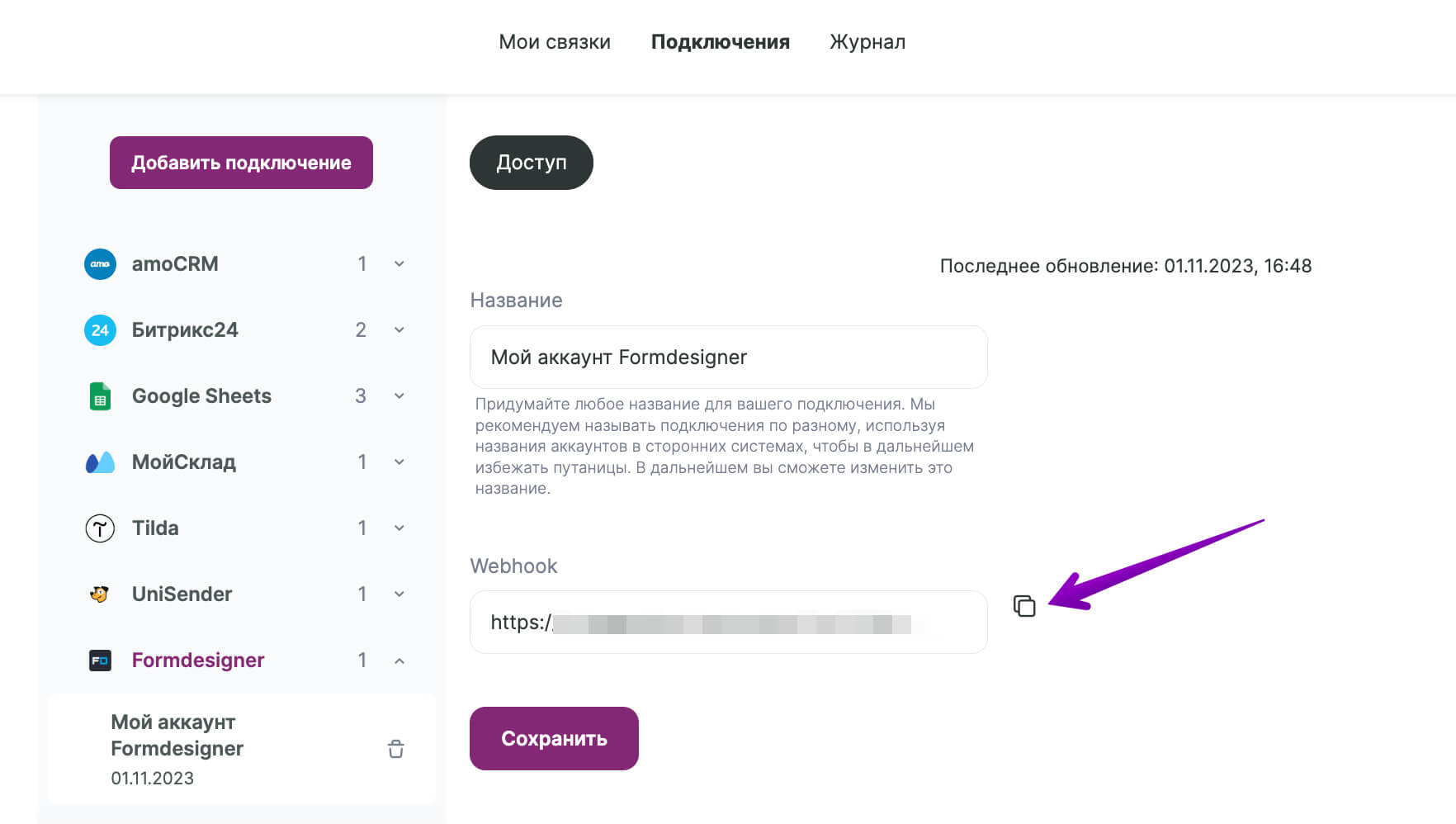The height and width of the screenshot is (824, 1456).
Task: Click the Google Sheets count 3
Action: tap(361, 396)
